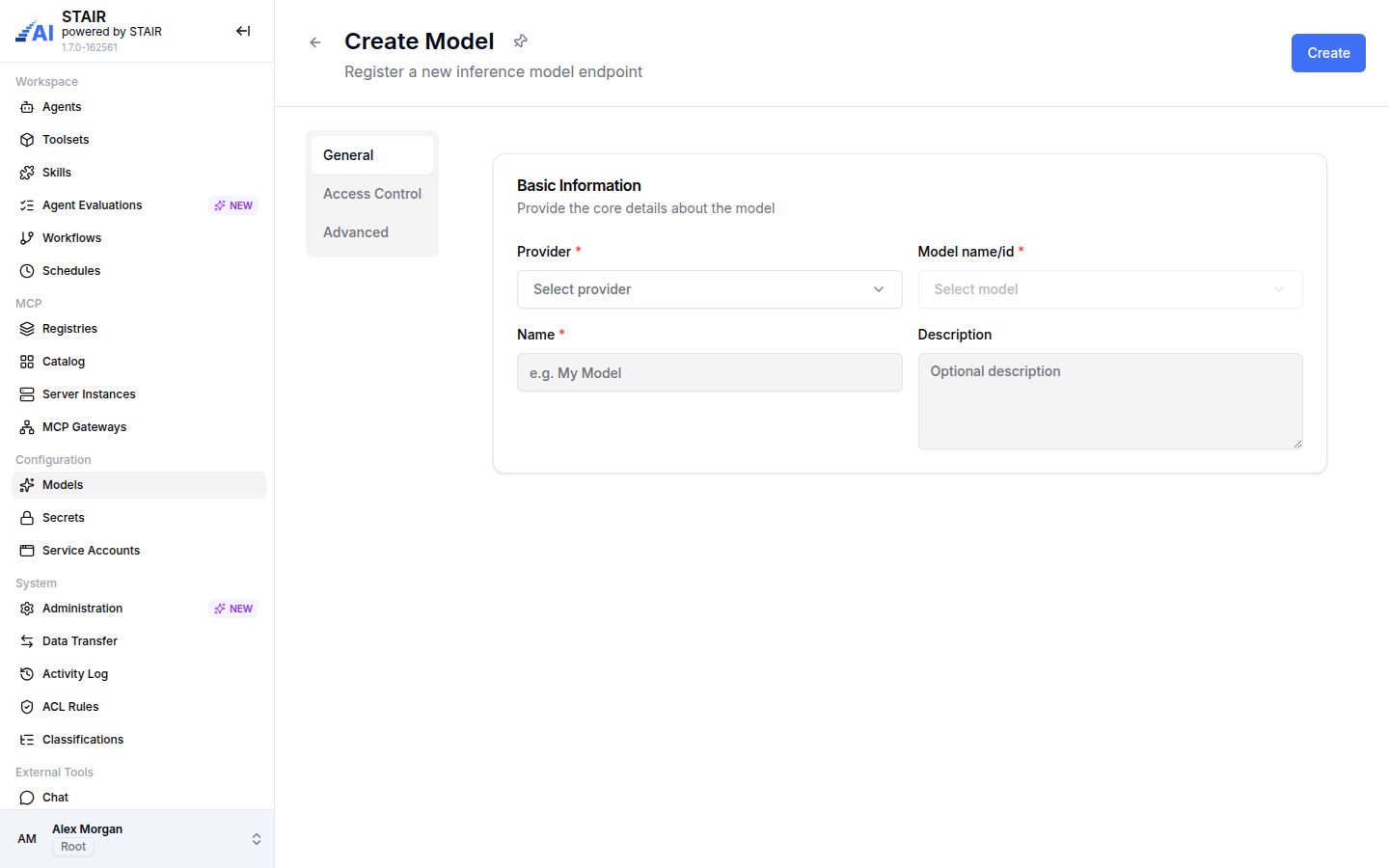1389x868 pixels.
Task: Open Data Transfer via its arrows icon
Action: pos(27,641)
